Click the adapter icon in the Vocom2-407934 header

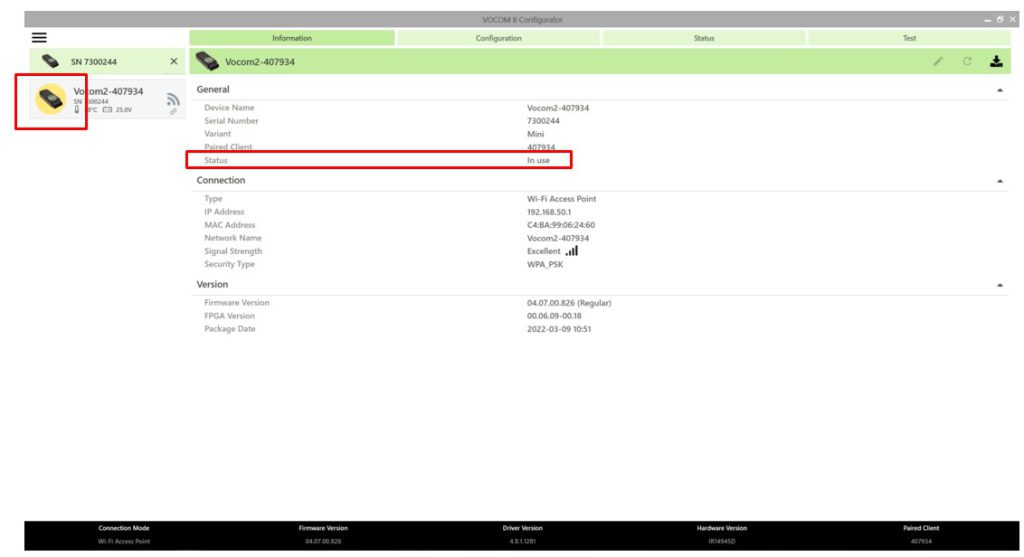click(207, 61)
